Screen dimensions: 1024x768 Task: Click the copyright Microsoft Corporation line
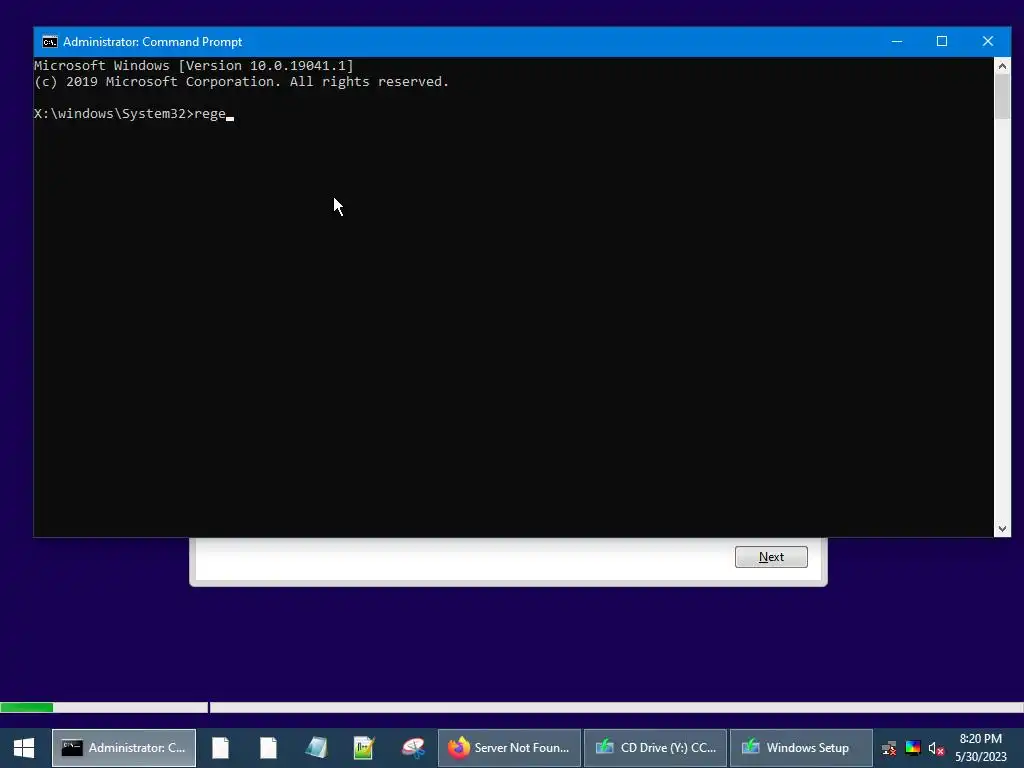point(242,82)
